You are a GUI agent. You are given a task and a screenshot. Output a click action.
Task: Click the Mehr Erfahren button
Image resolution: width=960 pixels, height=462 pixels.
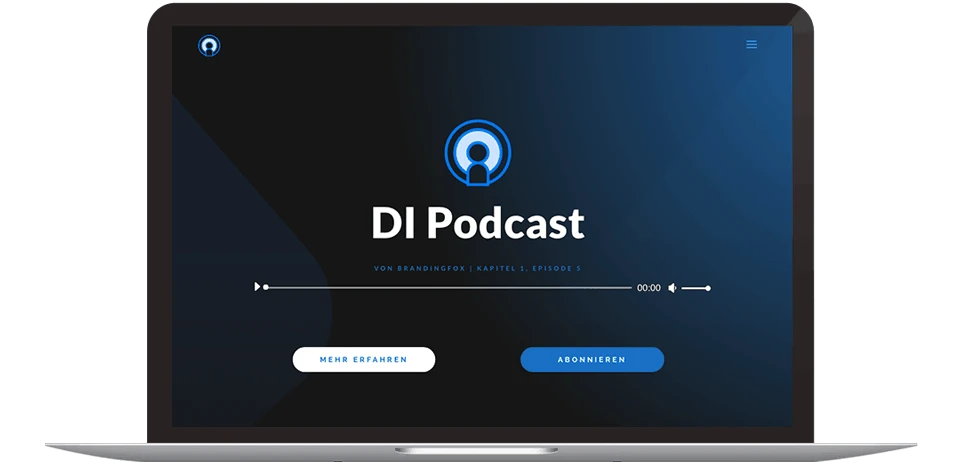pos(364,360)
